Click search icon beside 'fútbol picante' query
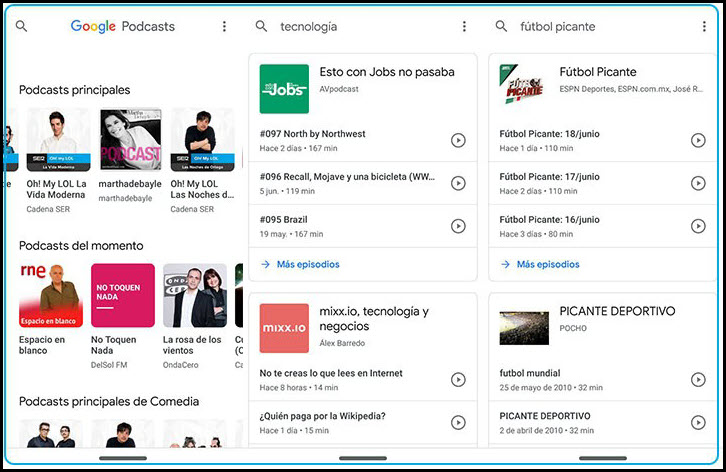Screen dimensions: 726x472 [x=501, y=27]
